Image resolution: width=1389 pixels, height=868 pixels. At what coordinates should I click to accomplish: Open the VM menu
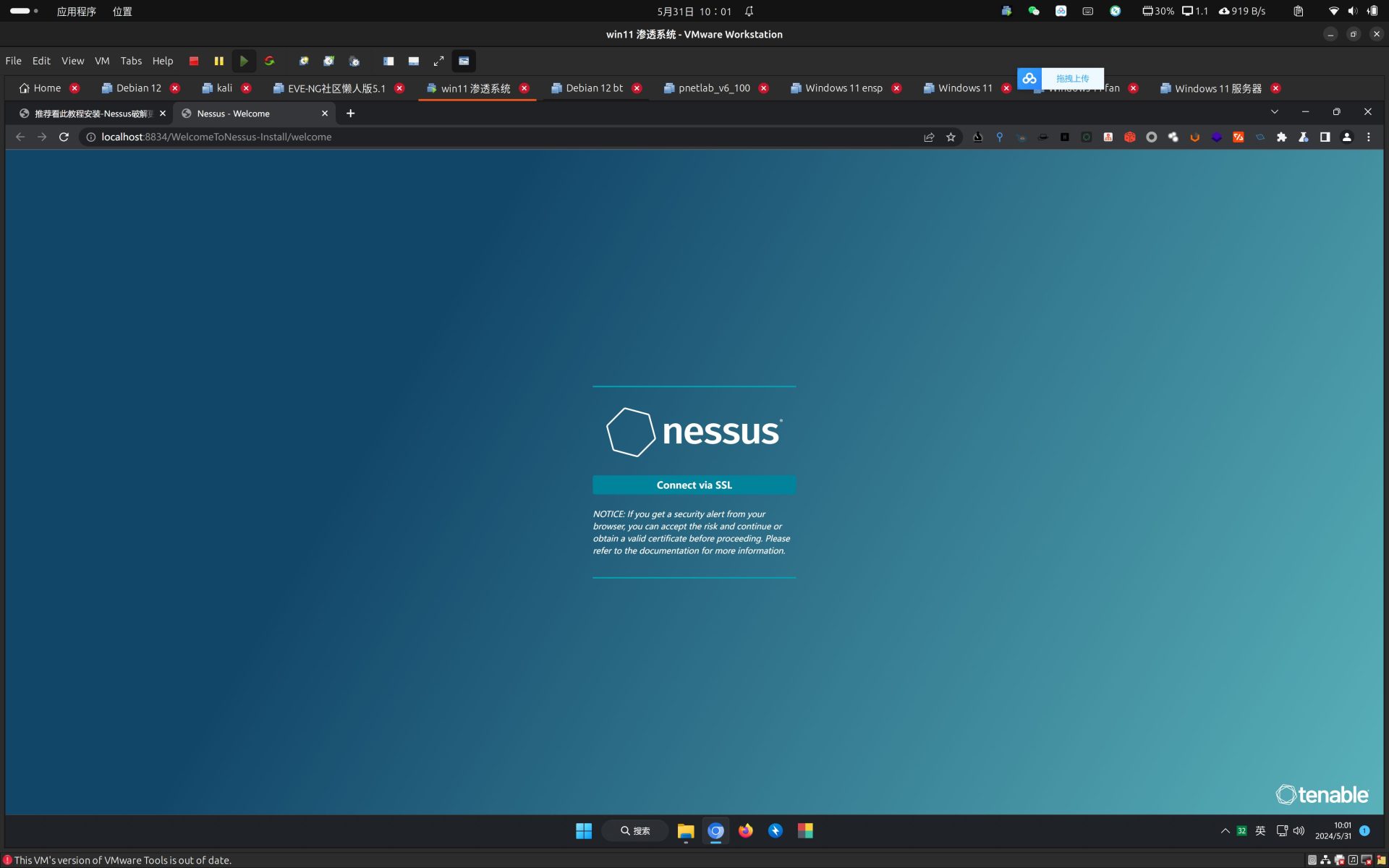[102, 61]
